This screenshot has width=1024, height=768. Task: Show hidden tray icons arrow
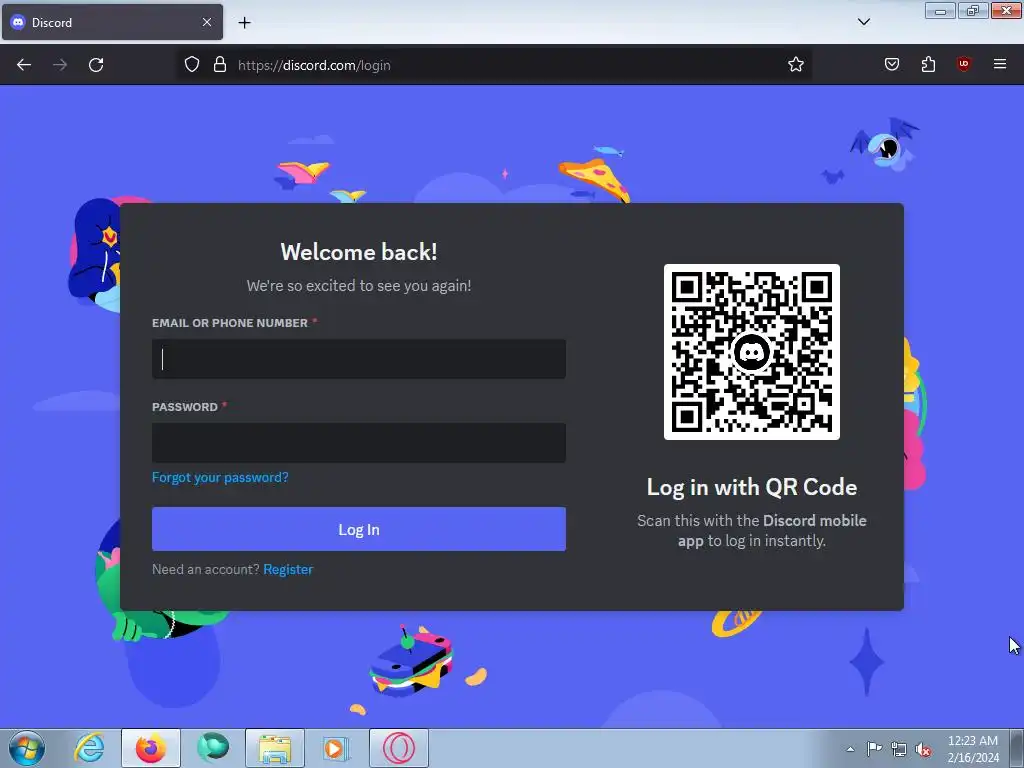tap(850, 749)
